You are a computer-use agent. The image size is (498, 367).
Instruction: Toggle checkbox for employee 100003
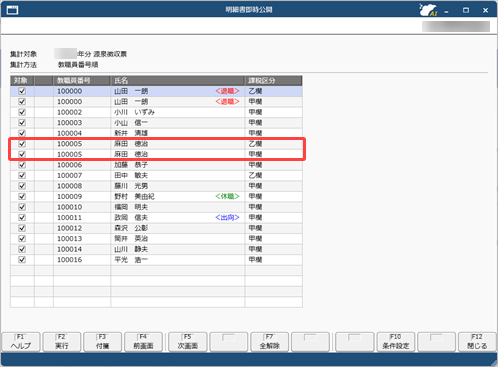(x=22, y=123)
